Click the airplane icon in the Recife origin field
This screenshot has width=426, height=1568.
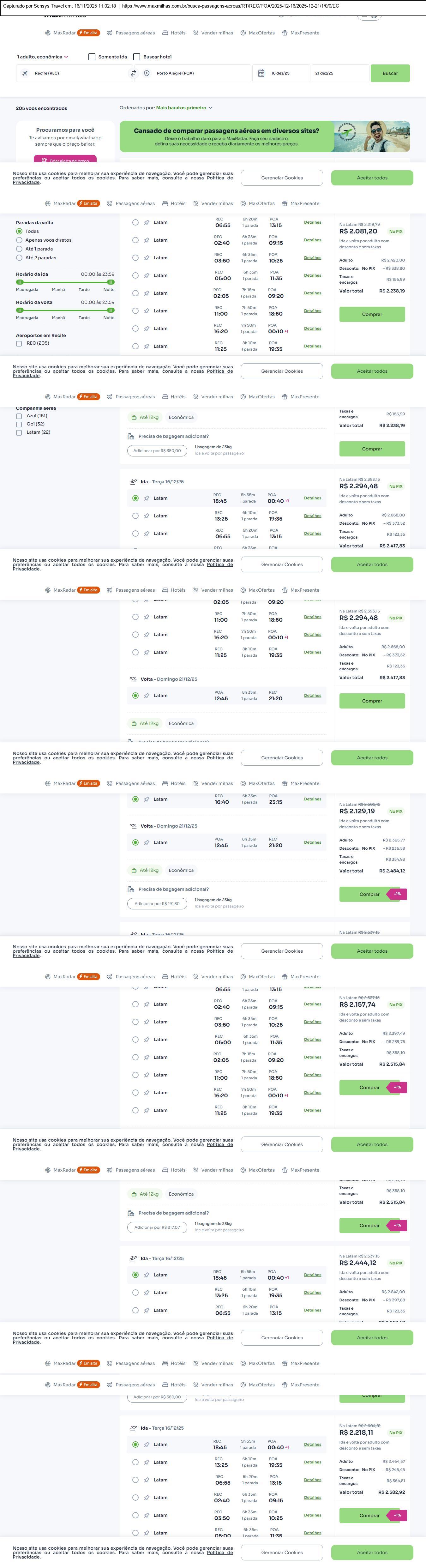pyautogui.click(x=25, y=73)
